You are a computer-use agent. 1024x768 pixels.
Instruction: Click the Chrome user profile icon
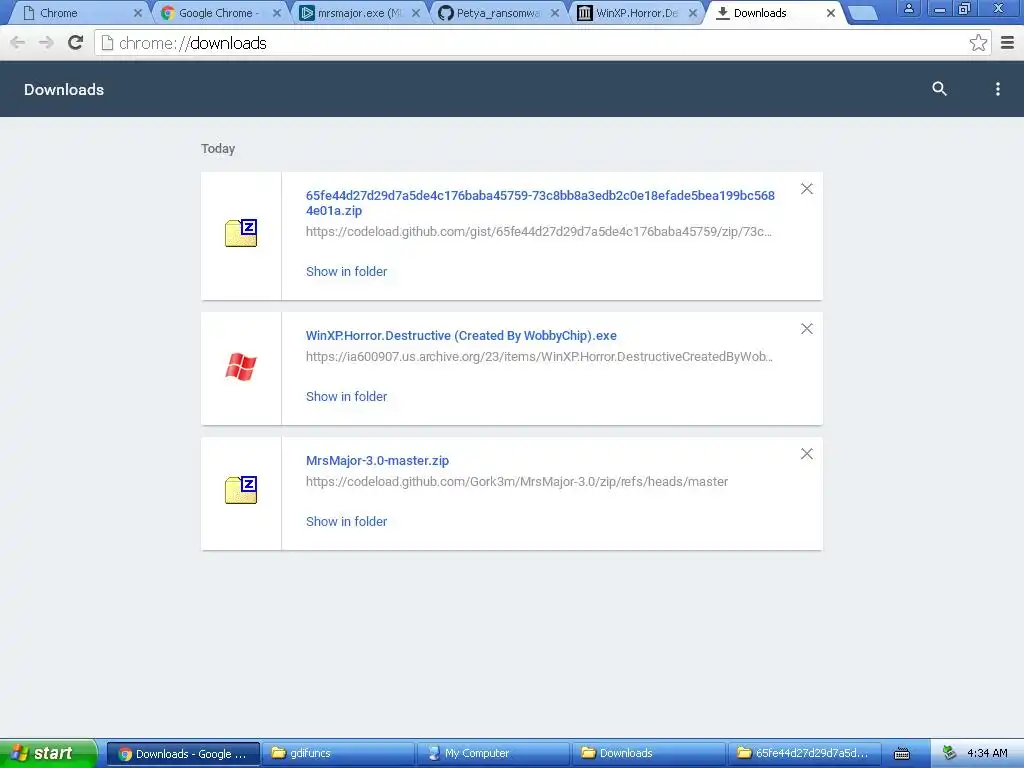[x=908, y=8]
